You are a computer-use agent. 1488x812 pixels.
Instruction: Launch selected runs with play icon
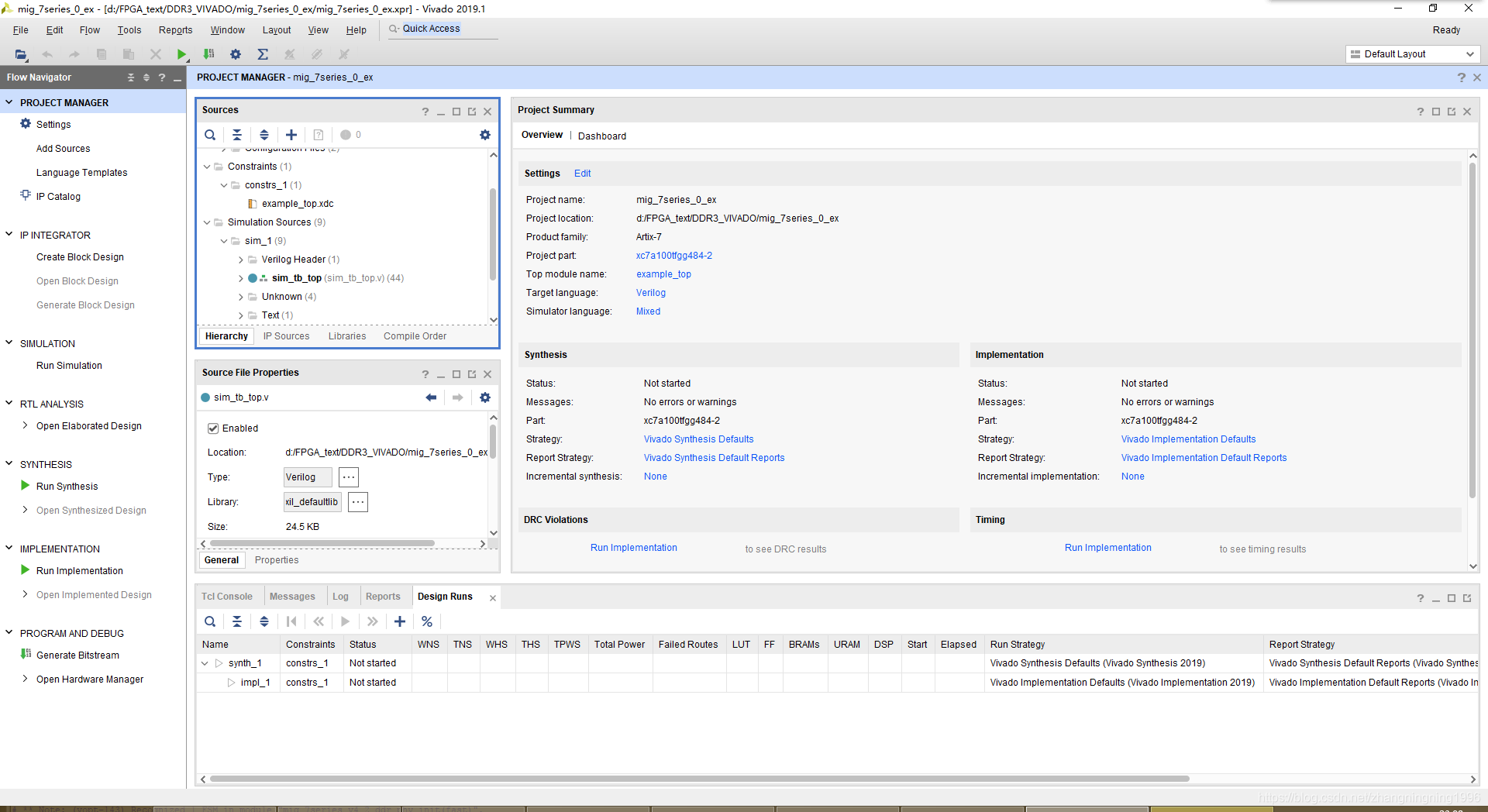[346, 621]
